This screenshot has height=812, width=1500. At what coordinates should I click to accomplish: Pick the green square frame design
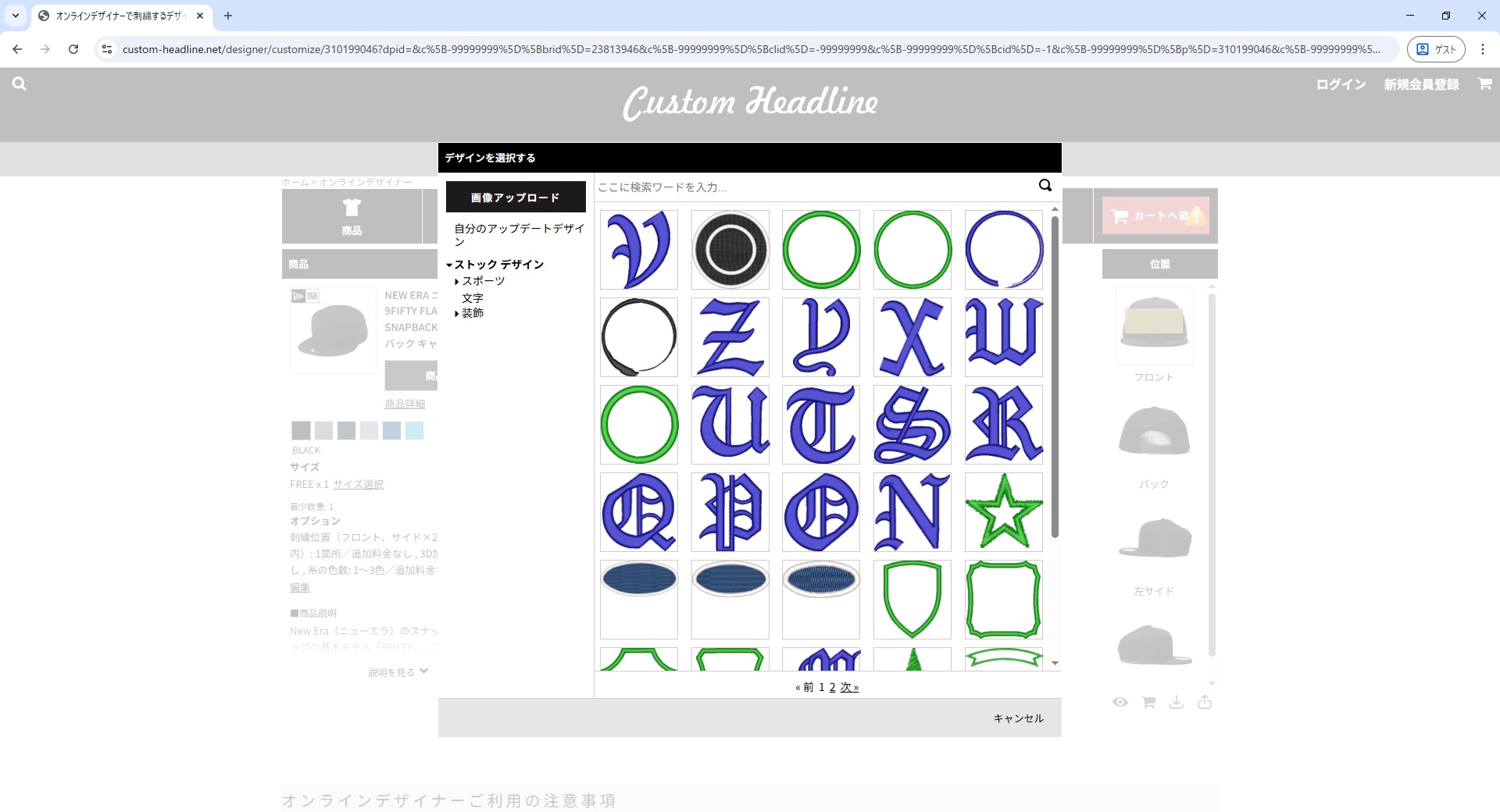(1003, 600)
